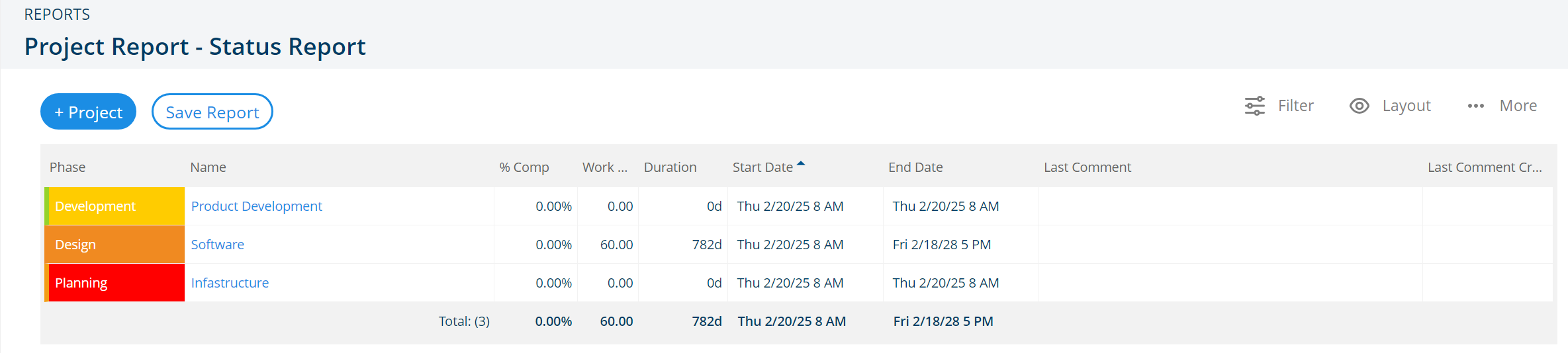Viewport: 1568px width, 353px height.
Task: Sort by the % Comp column header
Action: pos(524,167)
